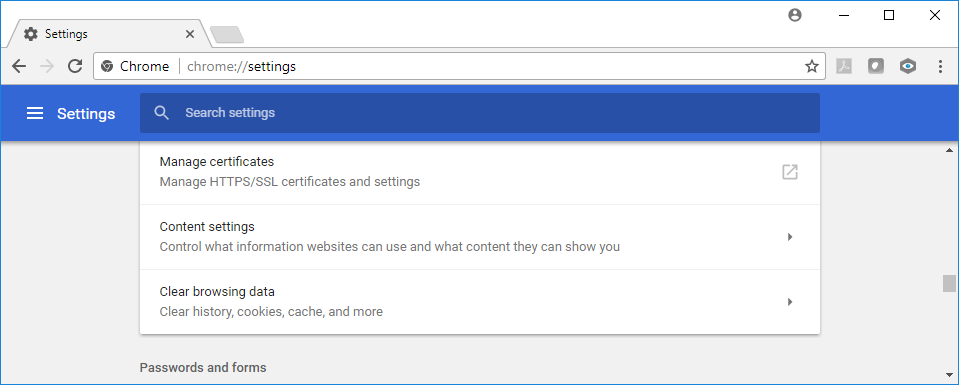Bookmark this page with the star
The height and width of the screenshot is (385, 959).
812,66
